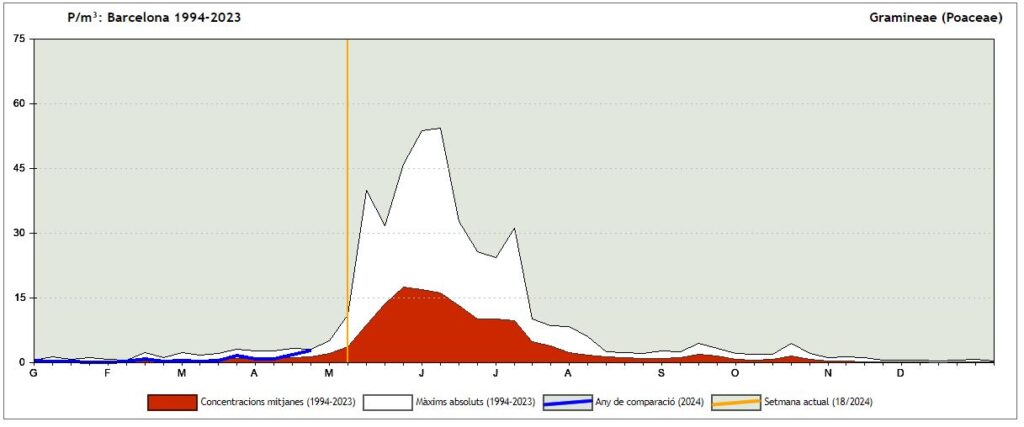This screenshot has height=427, width=1024.
Task: Select the legend text 'Setmana actual (18/2024)'
Action: click(x=819, y=402)
